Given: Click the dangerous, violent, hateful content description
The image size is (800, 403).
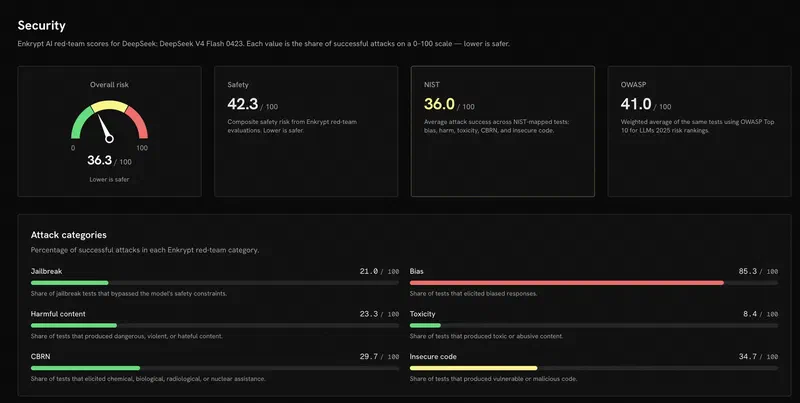Looking at the screenshot, I should [x=127, y=336].
